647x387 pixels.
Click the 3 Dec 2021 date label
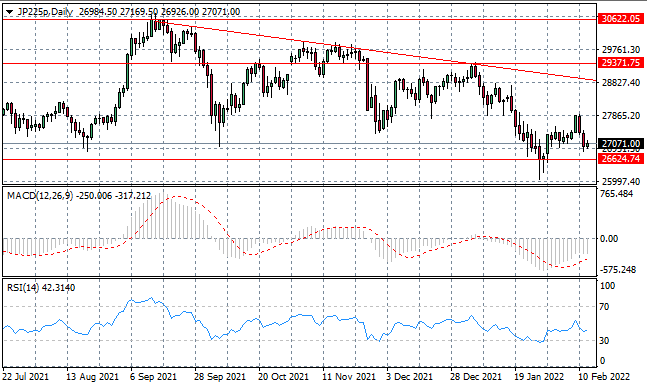point(410,377)
